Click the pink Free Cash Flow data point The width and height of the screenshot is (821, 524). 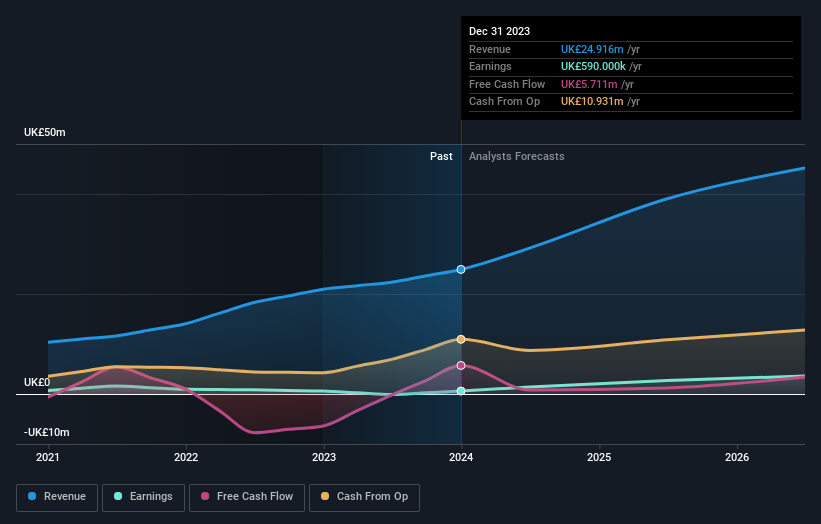pos(461,365)
